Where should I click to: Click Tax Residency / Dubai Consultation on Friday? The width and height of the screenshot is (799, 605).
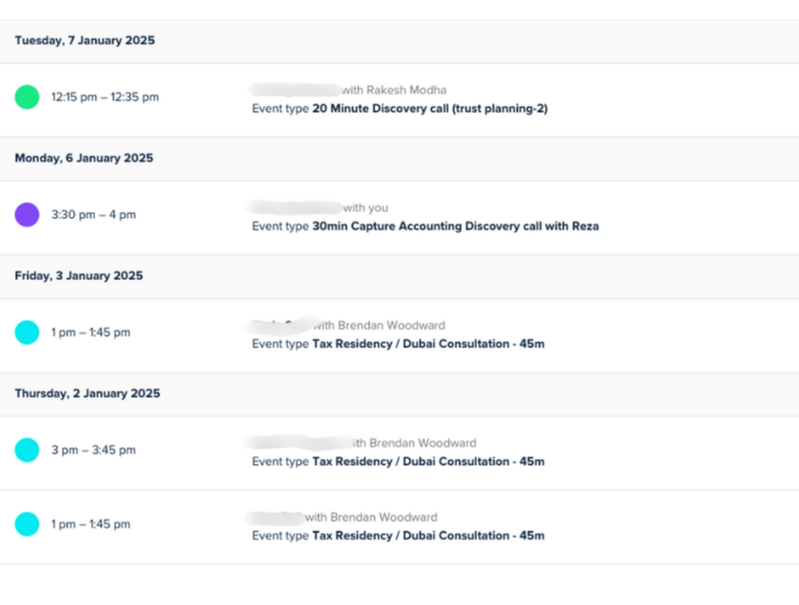[428, 344]
